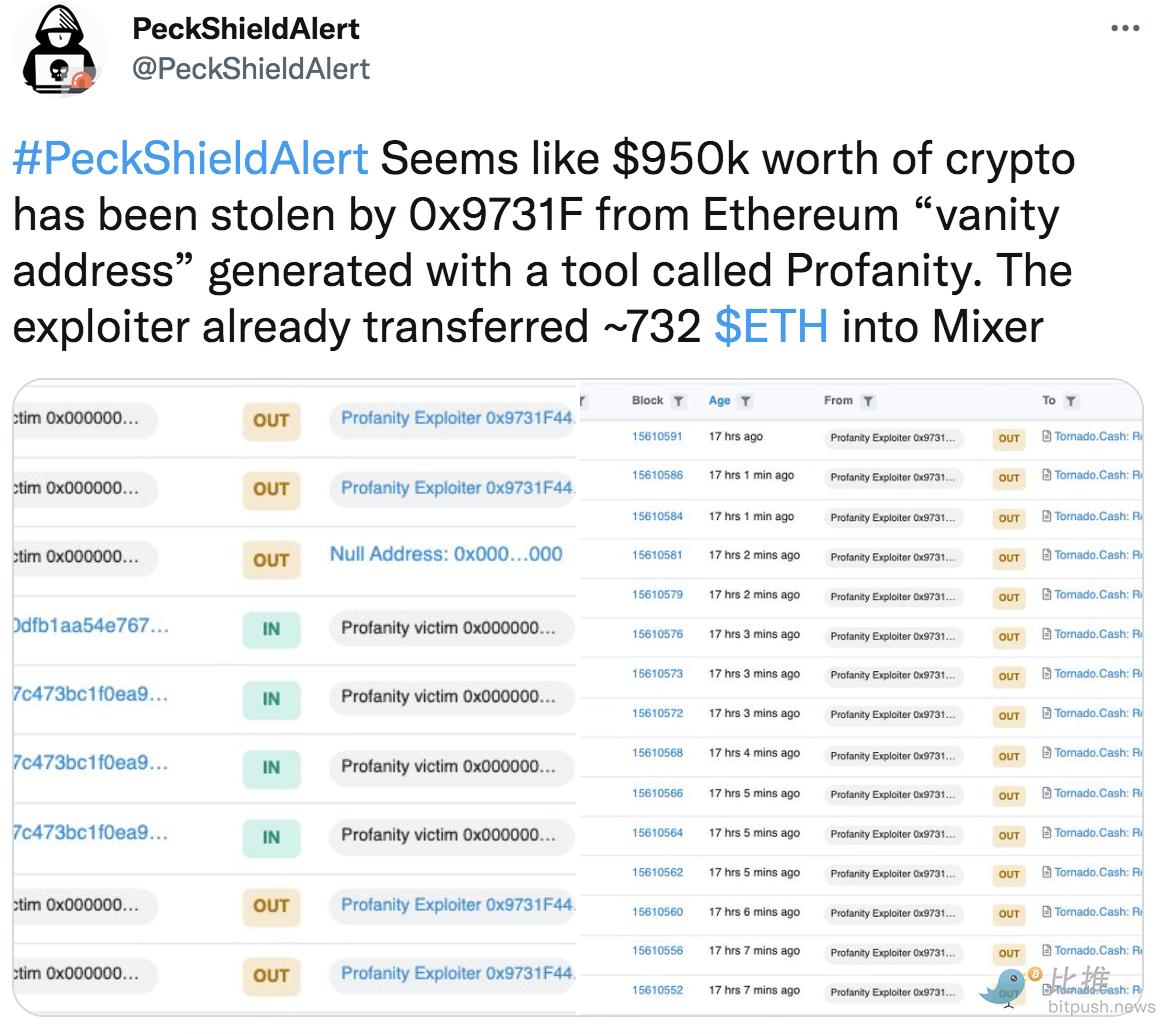Open the @PeckShieldAlert handle
1176x1034 pixels.
pyautogui.click(x=250, y=68)
